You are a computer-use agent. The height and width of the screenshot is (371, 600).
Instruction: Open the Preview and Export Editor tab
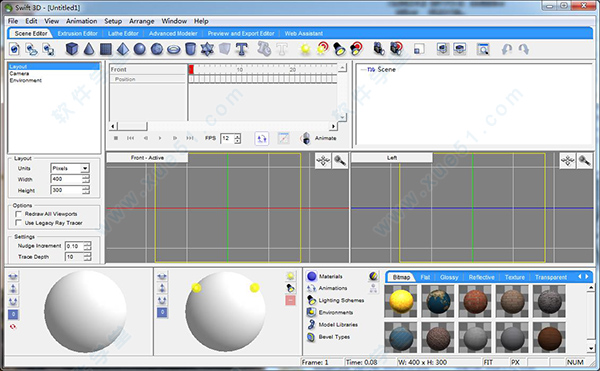tap(241, 34)
